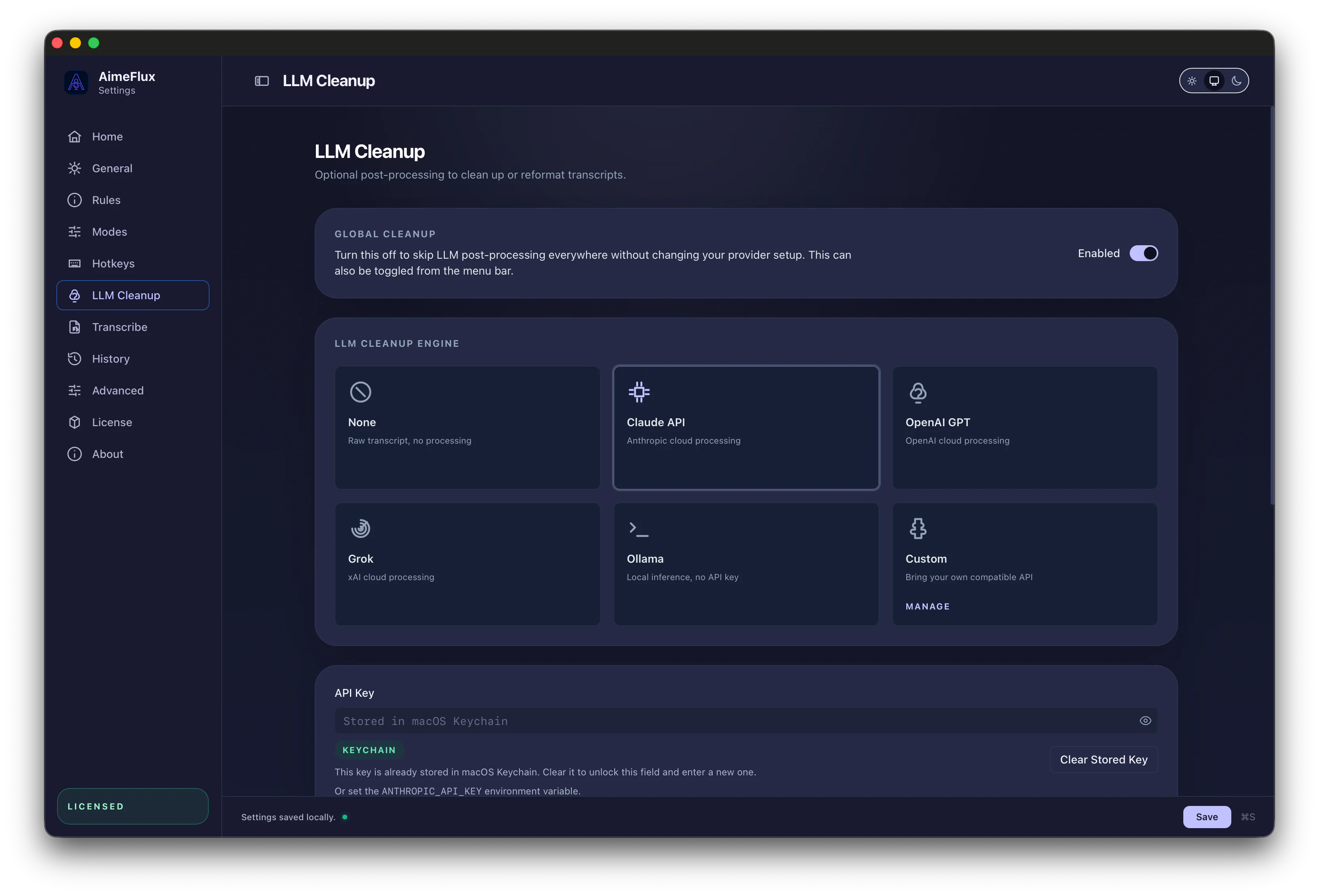1319x896 pixels.
Task: Click the LLM Cleanup sidebar icon
Action: (x=74, y=296)
